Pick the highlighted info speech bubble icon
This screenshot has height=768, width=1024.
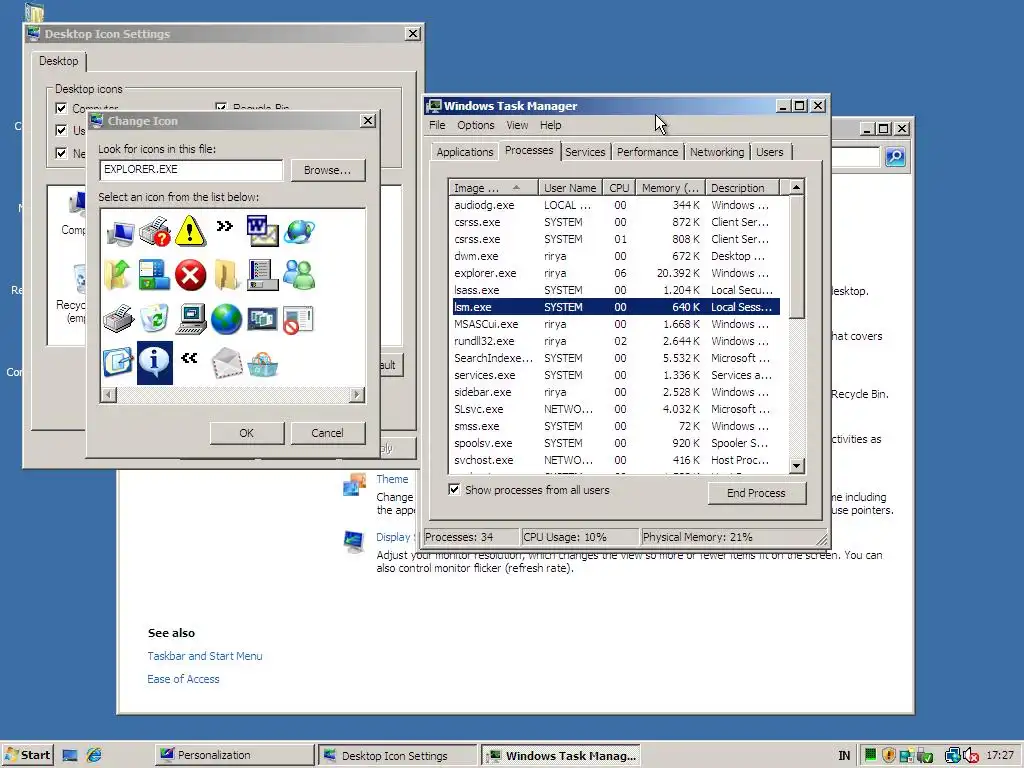pos(155,362)
